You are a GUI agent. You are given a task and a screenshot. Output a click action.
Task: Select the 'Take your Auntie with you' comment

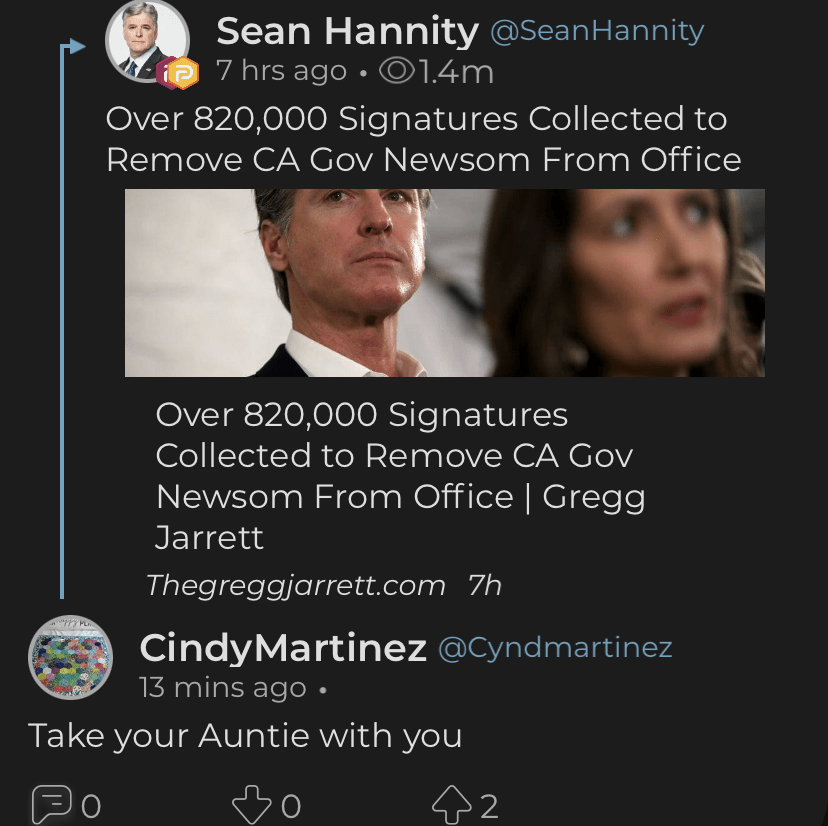point(245,736)
